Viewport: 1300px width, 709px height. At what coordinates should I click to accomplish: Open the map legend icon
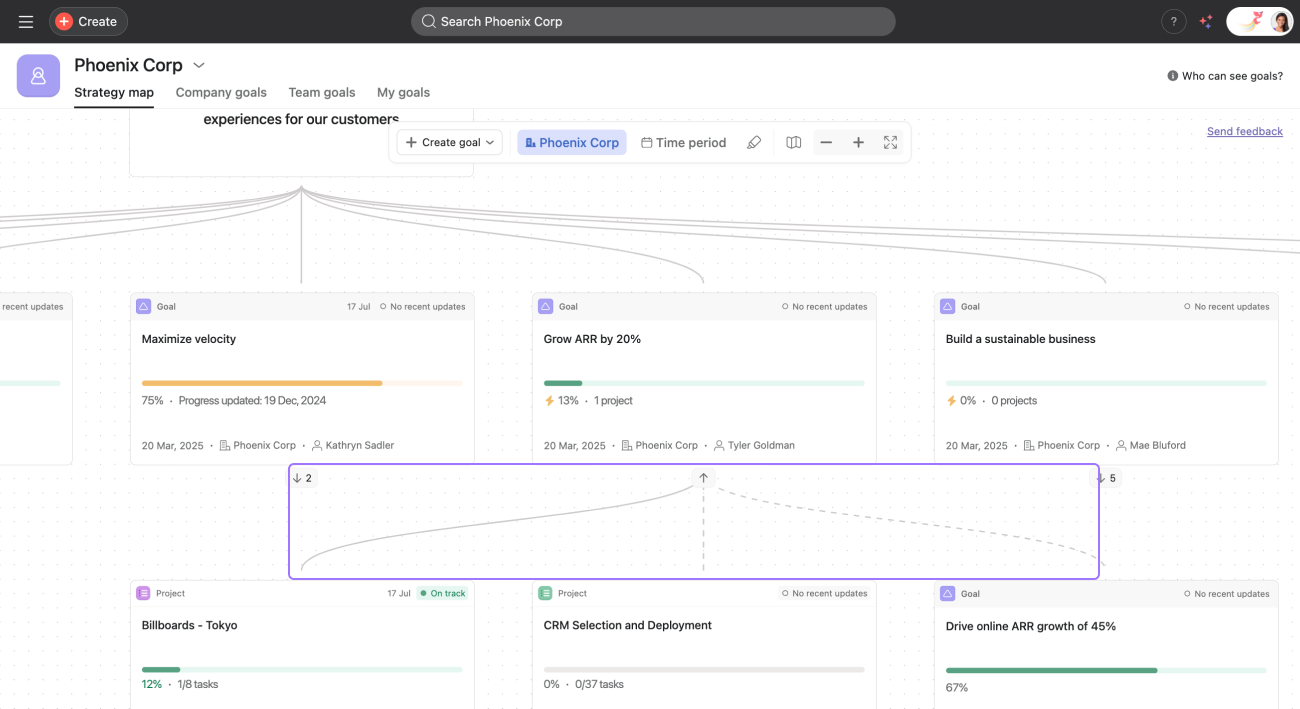point(794,143)
